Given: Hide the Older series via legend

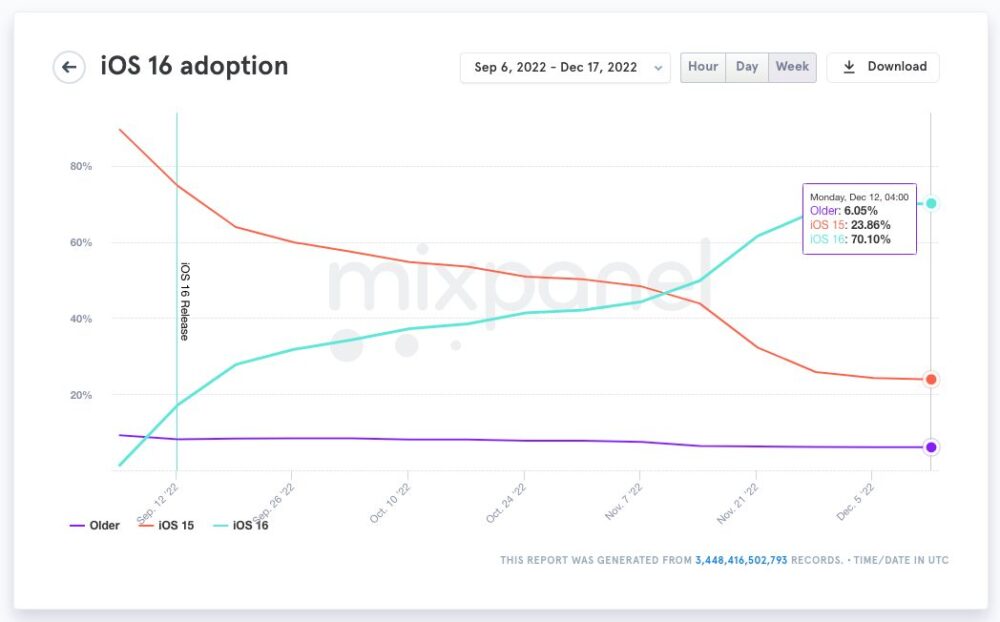Looking at the screenshot, I should coord(103,525).
